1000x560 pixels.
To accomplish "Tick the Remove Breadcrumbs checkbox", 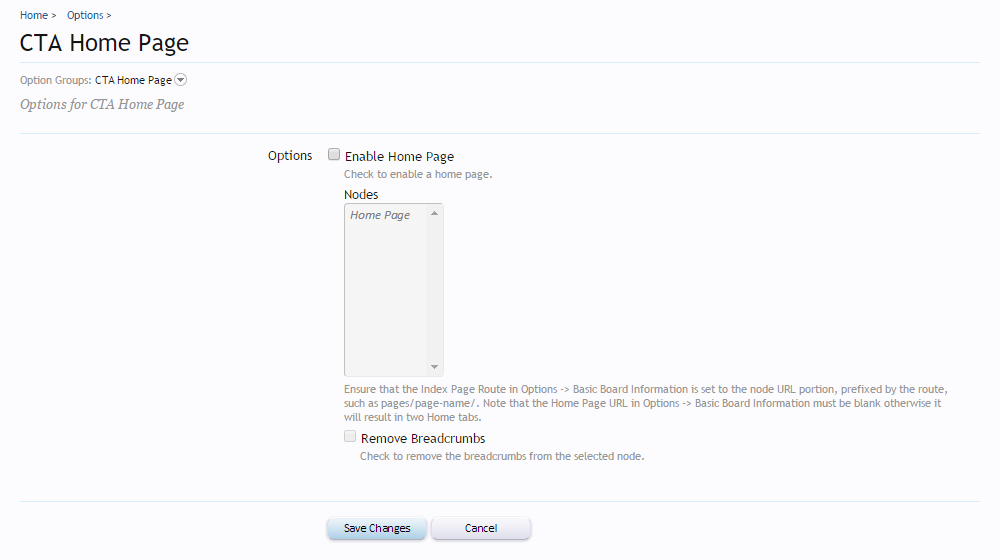I will (x=349, y=436).
